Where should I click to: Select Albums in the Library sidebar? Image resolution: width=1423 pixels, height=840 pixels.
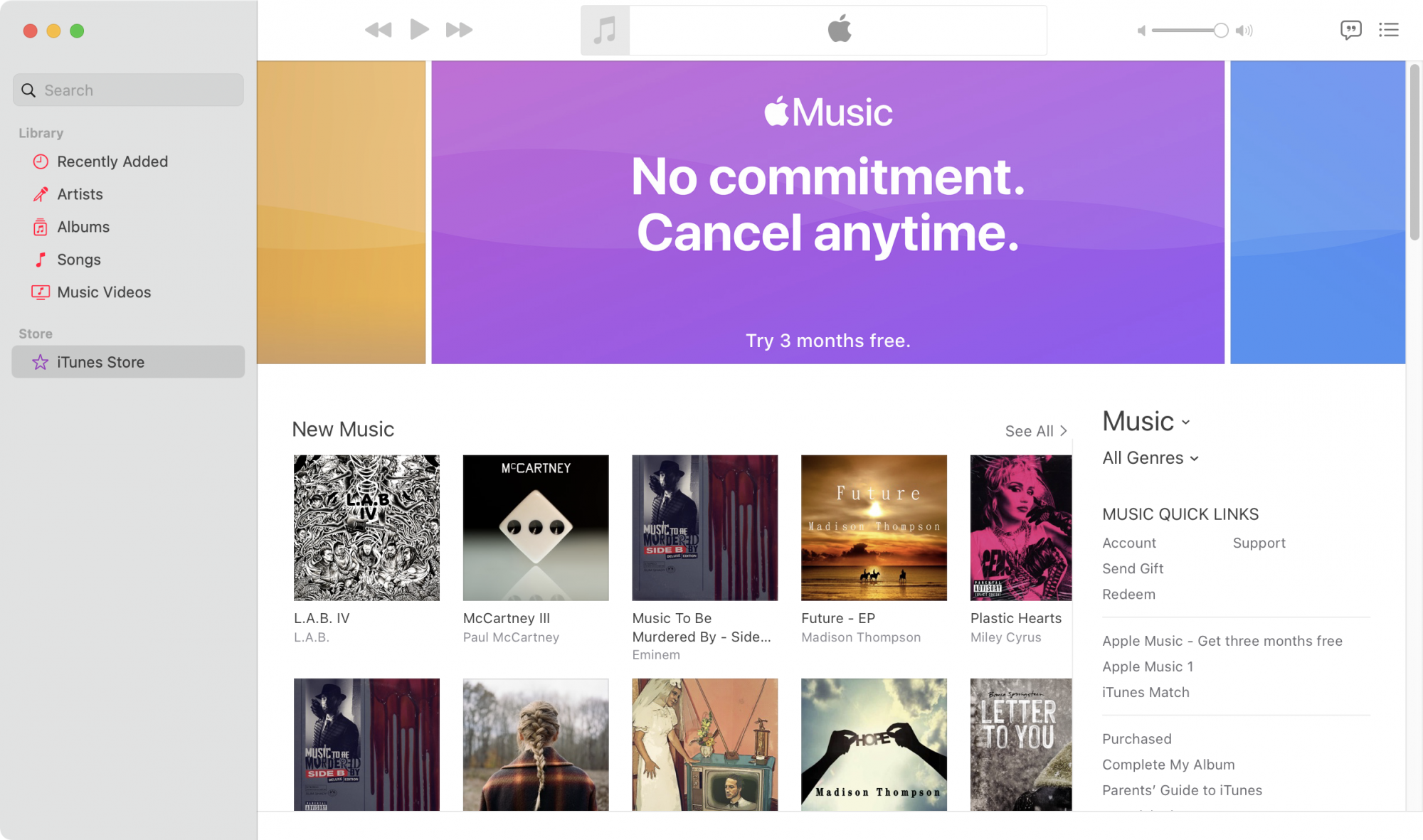(x=83, y=227)
